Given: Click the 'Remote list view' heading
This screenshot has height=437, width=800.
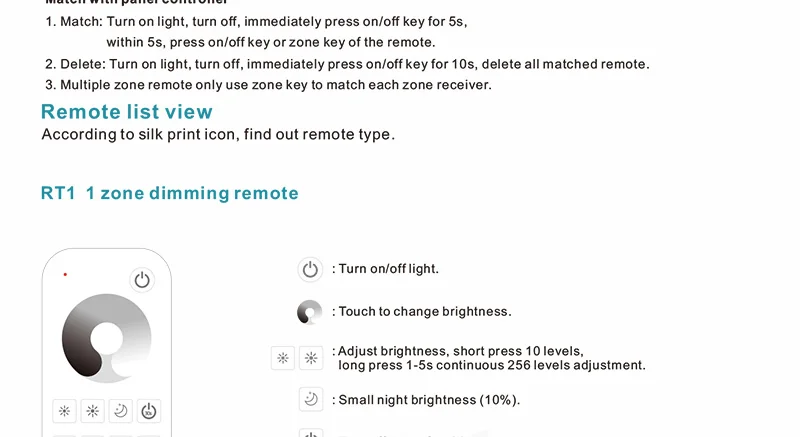Looking at the screenshot, I should (127, 112).
